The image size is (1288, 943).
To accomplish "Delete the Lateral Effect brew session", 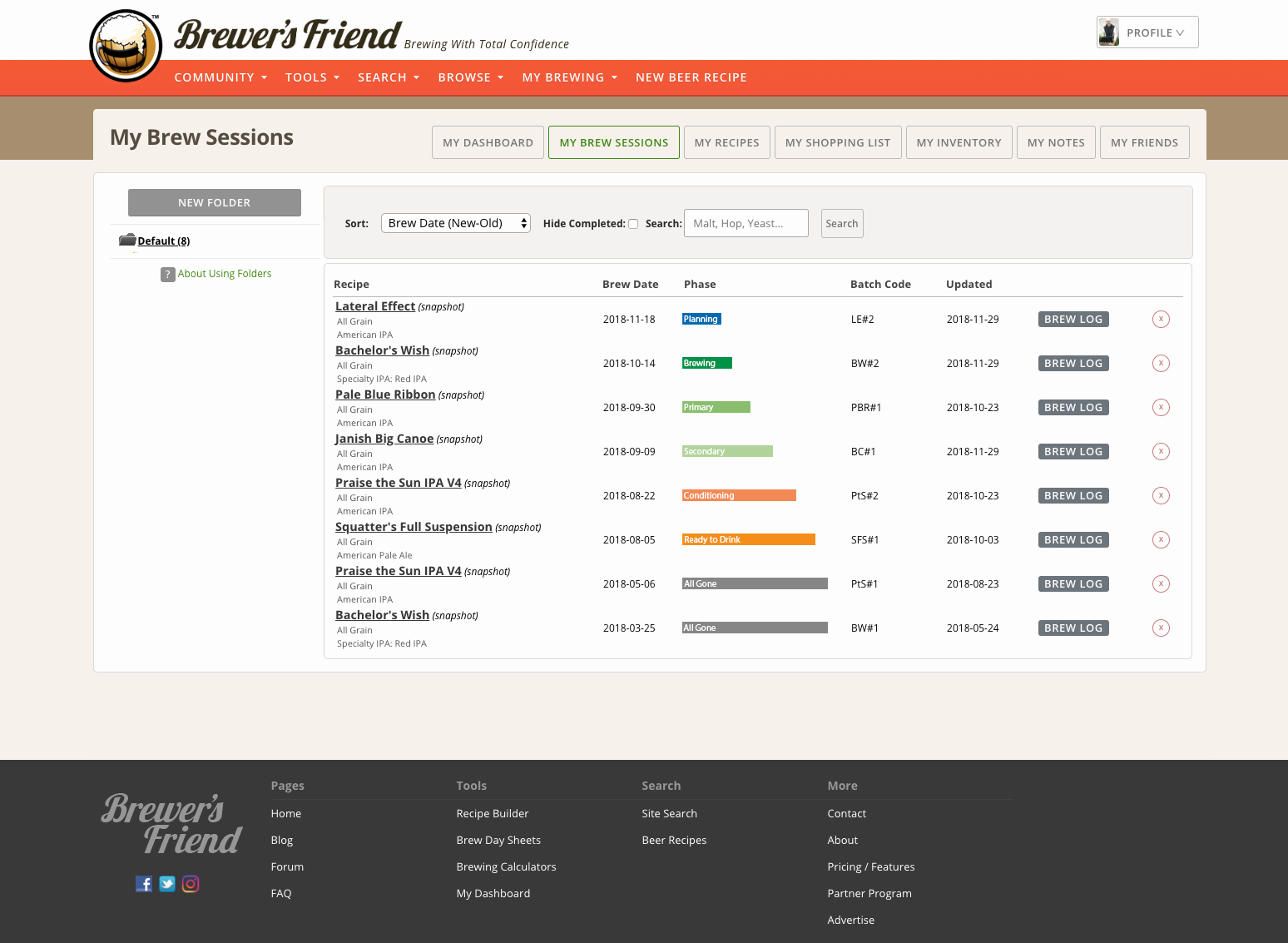I will point(1161,319).
